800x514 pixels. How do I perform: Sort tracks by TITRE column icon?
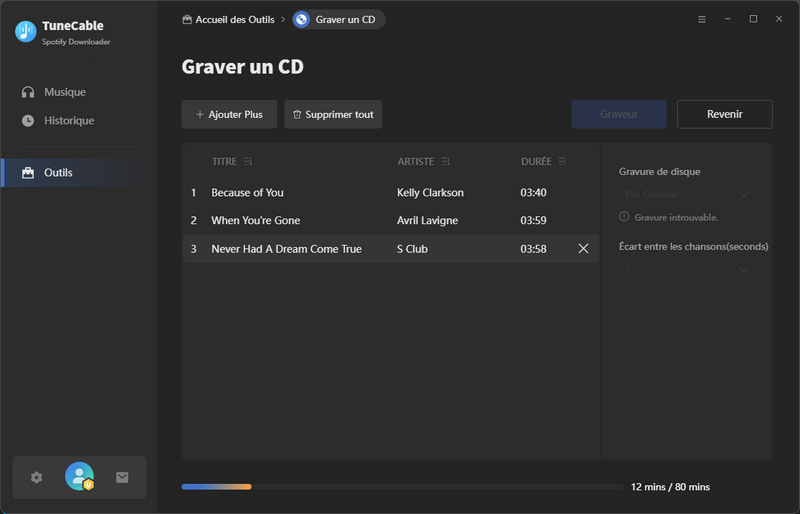pos(247,161)
